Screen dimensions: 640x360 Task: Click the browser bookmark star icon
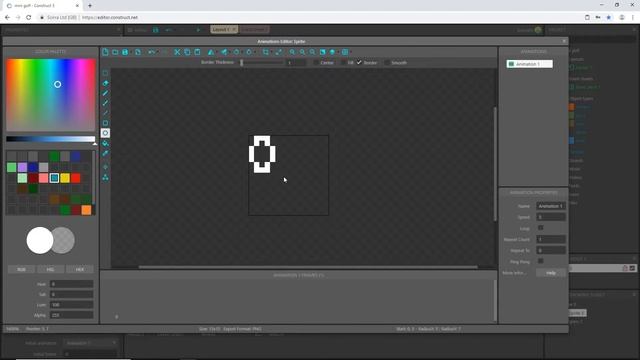coord(609,18)
